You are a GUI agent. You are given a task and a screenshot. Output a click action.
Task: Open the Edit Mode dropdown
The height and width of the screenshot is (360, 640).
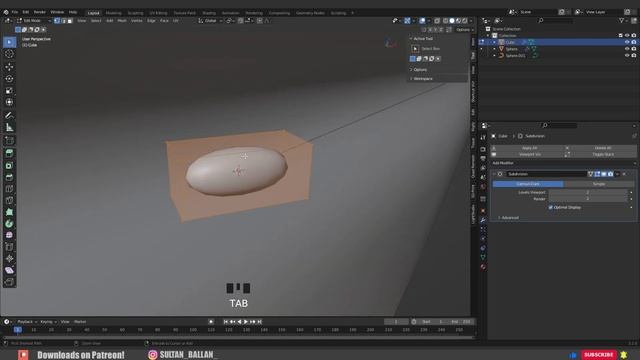(34, 20)
